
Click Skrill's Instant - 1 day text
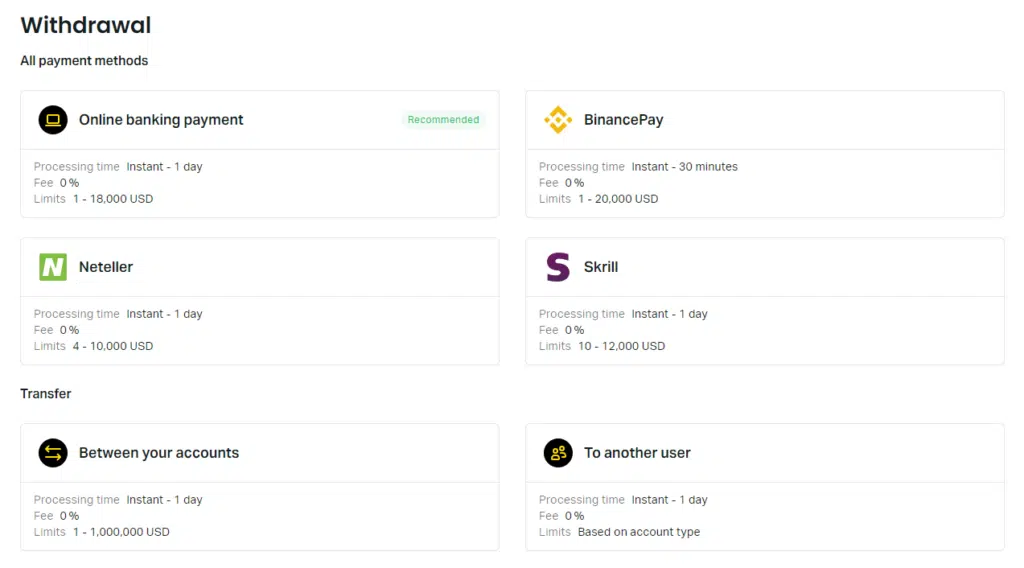[x=669, y=314]
